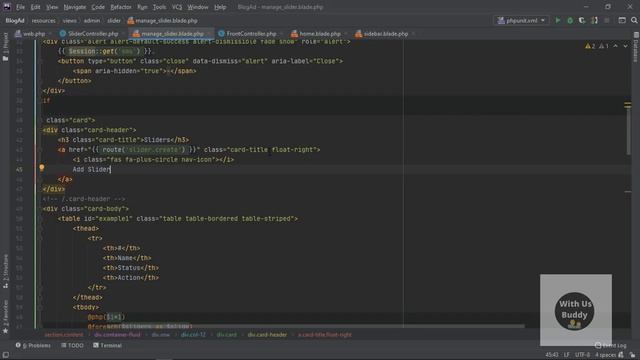Run the phpunit.xml configuration
Screen dimensions: 640x360
pos(558,20)
